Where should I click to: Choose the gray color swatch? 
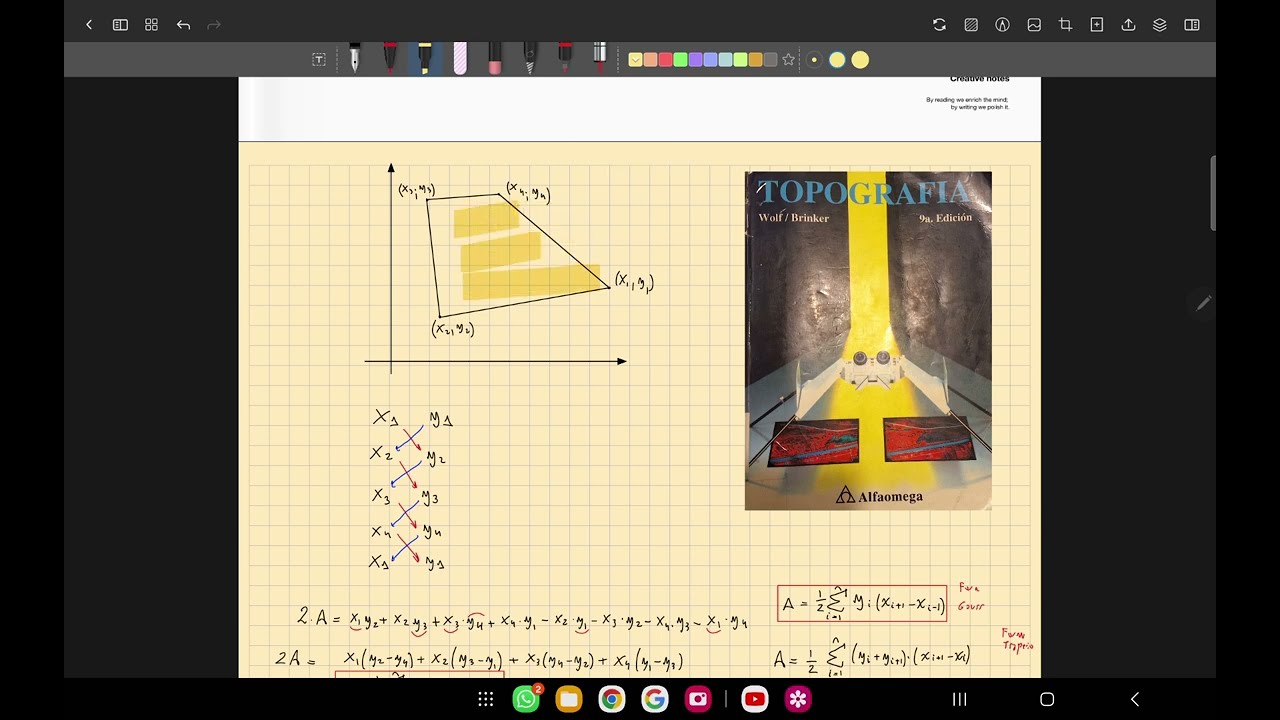(x=770, y=60)
